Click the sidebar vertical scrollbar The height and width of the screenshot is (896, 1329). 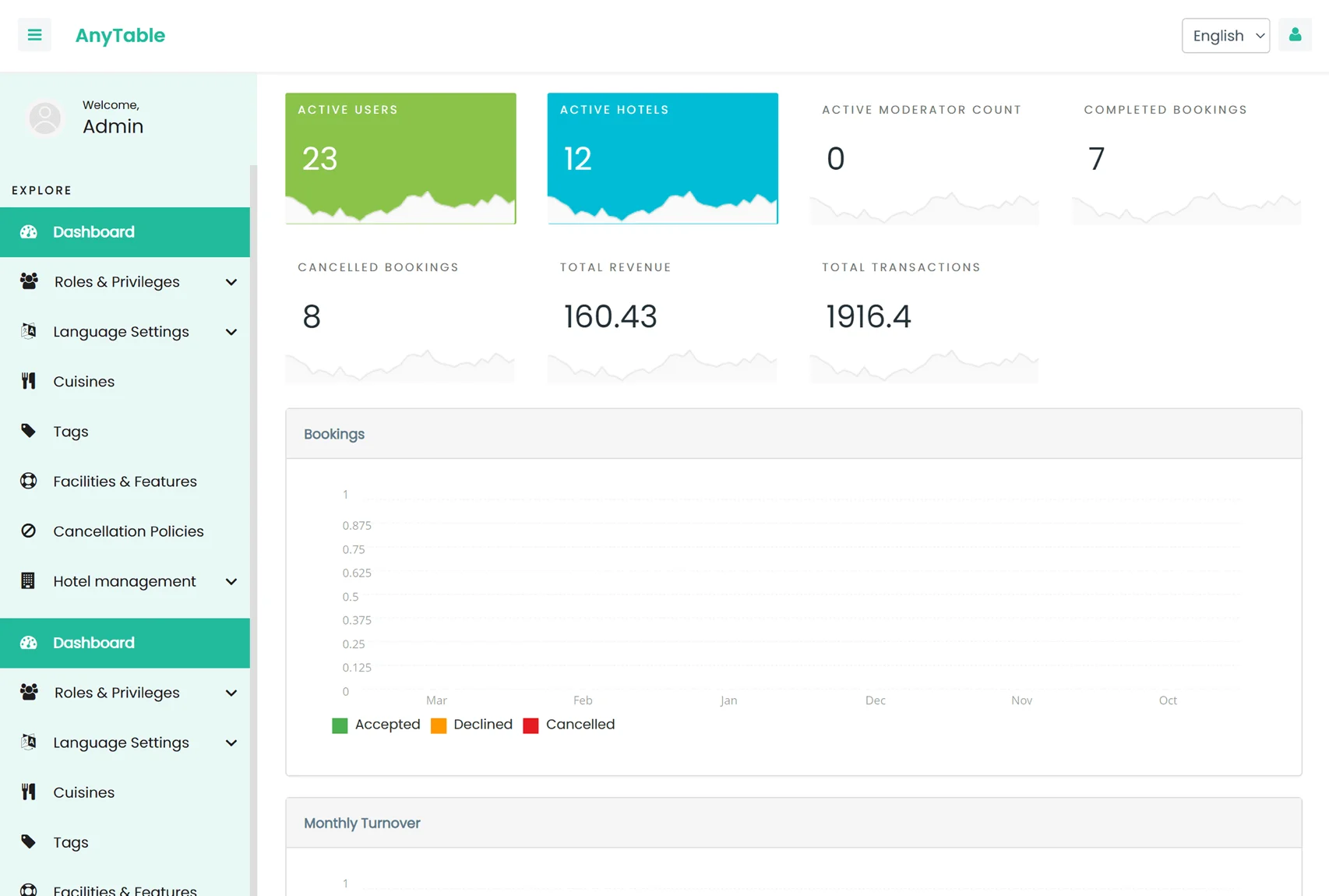click(x=253, y=467)
